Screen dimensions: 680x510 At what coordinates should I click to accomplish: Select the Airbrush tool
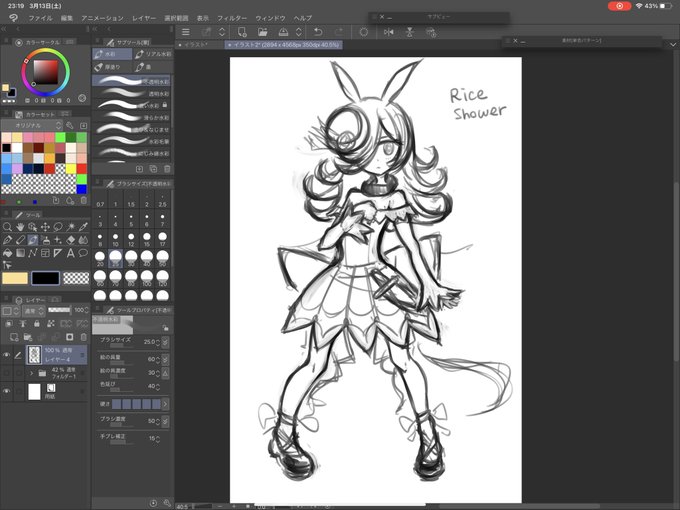(x=45, y=240)
